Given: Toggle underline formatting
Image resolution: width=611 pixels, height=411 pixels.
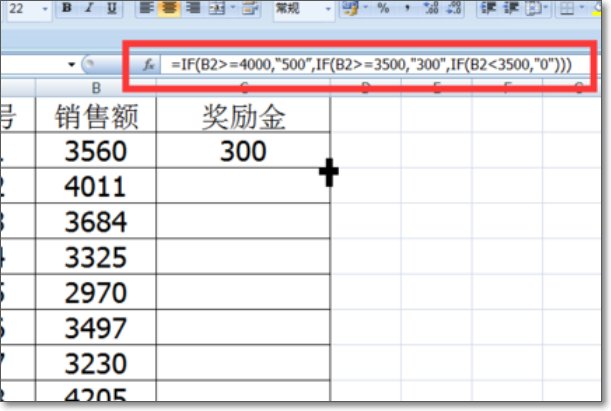Looking at the screenshot, I should [112, 7].
